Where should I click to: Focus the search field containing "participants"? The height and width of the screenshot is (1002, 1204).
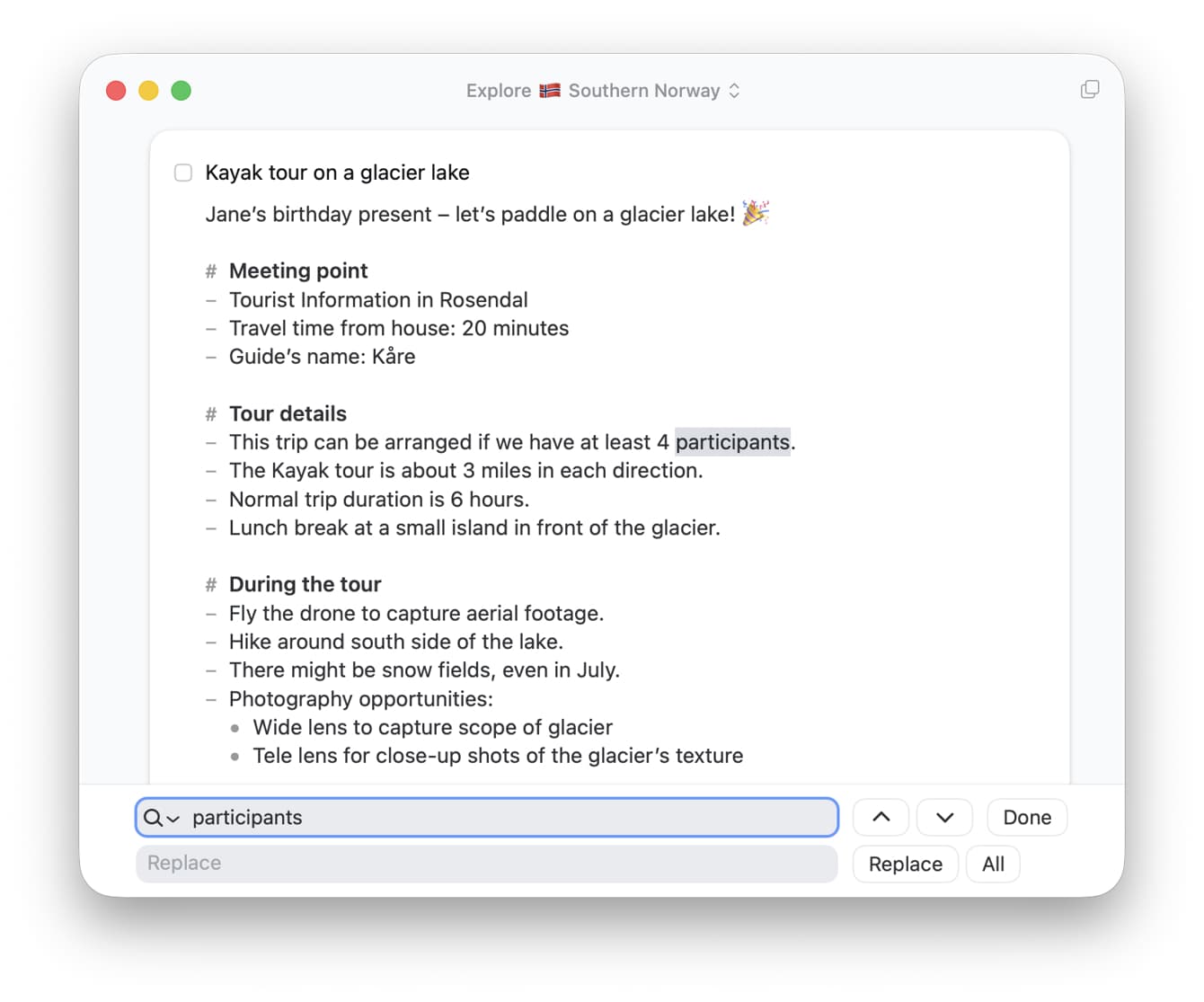pyautogui.click(x=503, y=817)
